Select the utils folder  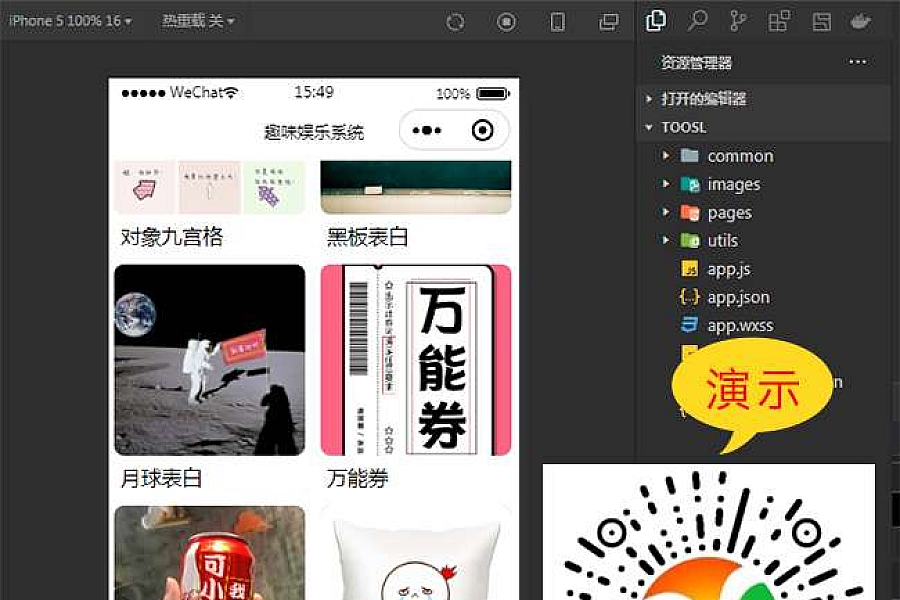tap(709, 241)
